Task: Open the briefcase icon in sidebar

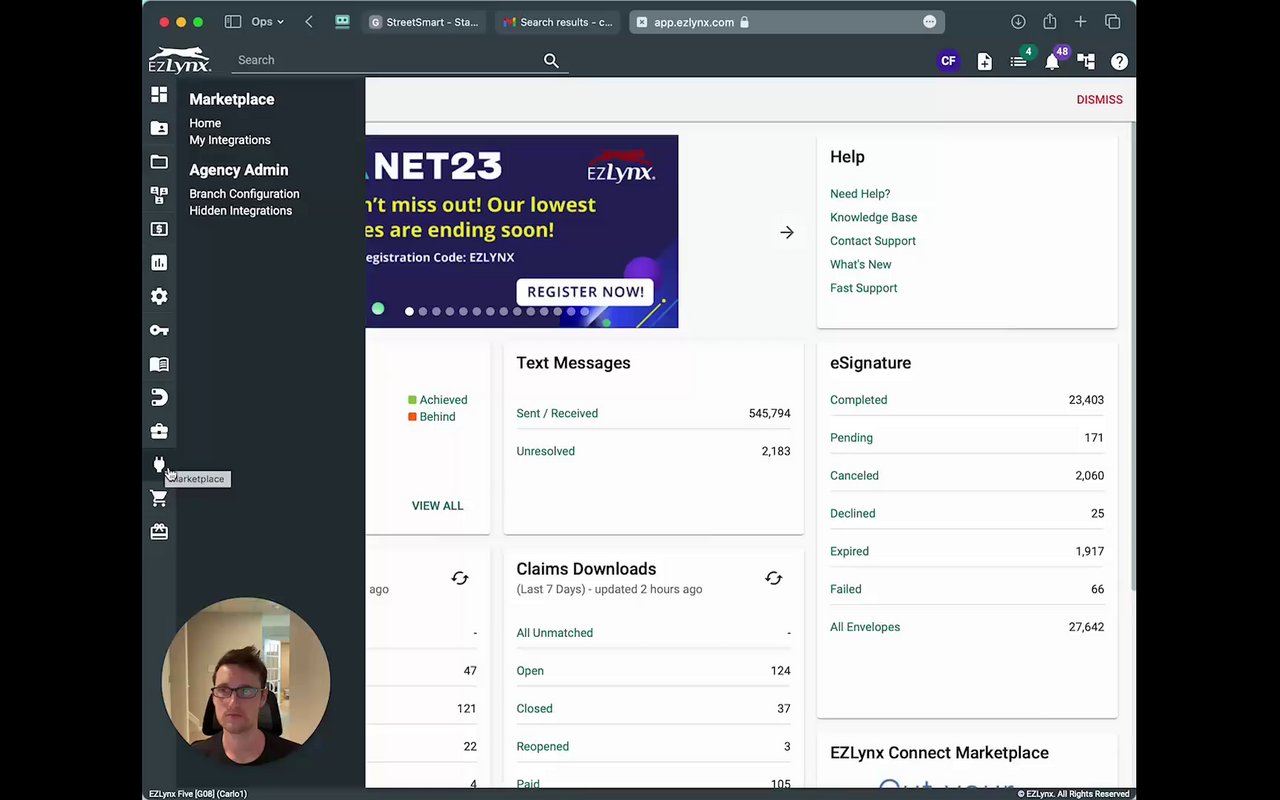Action: tap(159, 431)
